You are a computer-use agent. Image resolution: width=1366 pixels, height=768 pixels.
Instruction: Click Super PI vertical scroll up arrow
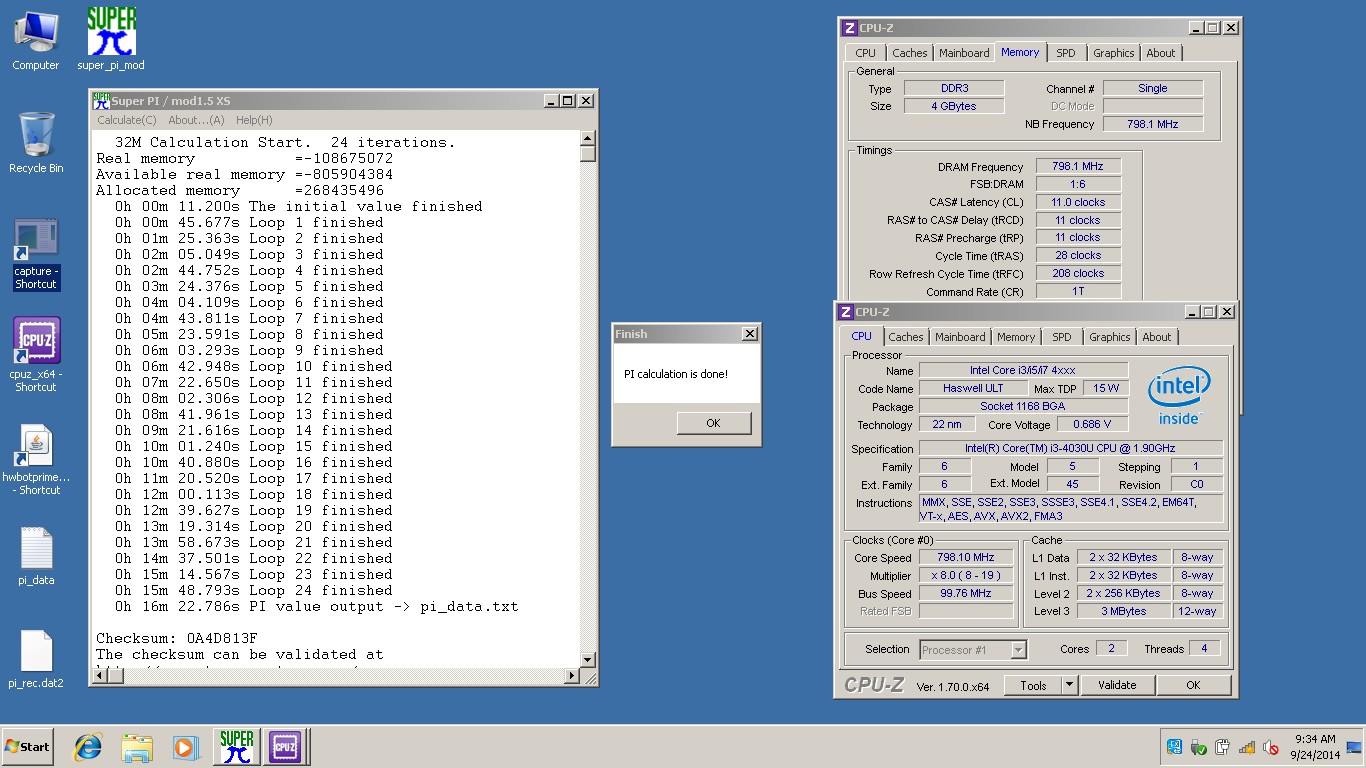[x=588, y=138]
